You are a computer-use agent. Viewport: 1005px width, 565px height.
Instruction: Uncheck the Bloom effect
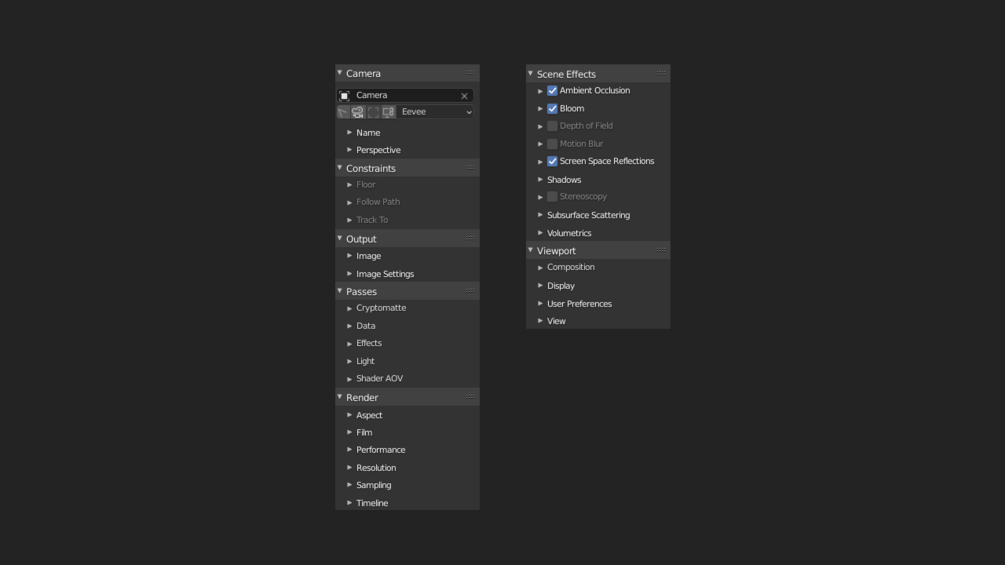552,108
